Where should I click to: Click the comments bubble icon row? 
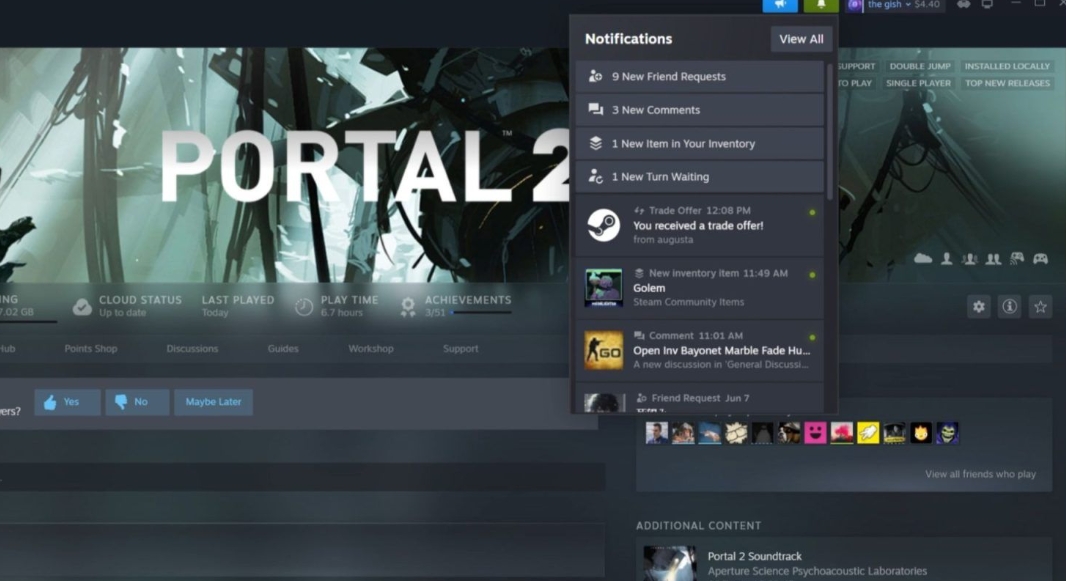click(x=596, y=109)
